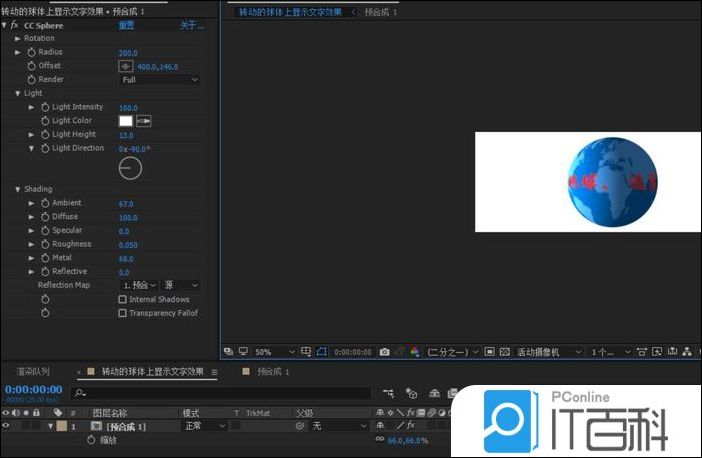Click the blue reset link for CC Sphere

click(x=127, y=25)
